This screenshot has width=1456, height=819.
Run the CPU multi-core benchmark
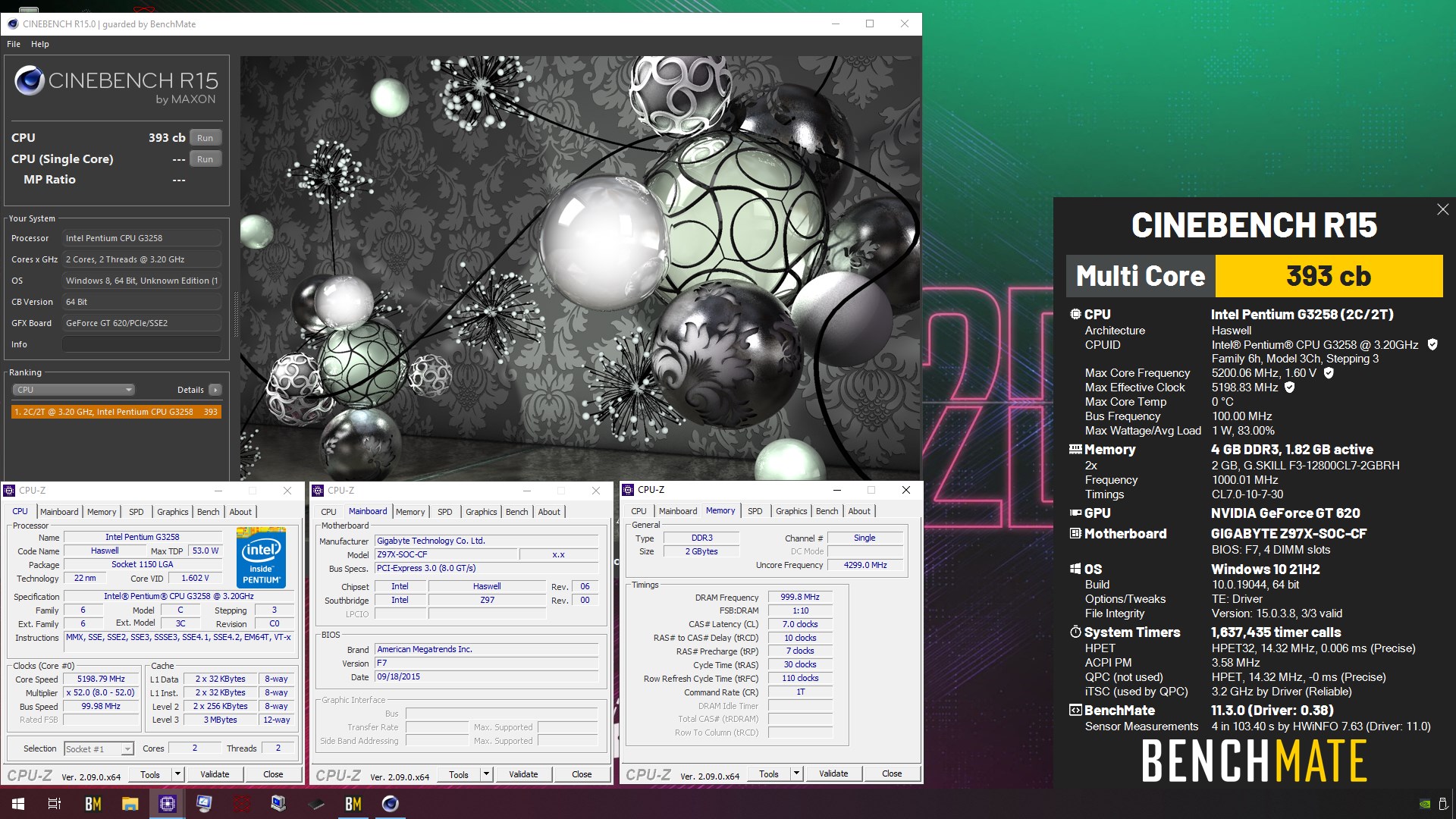coord(205,137)
